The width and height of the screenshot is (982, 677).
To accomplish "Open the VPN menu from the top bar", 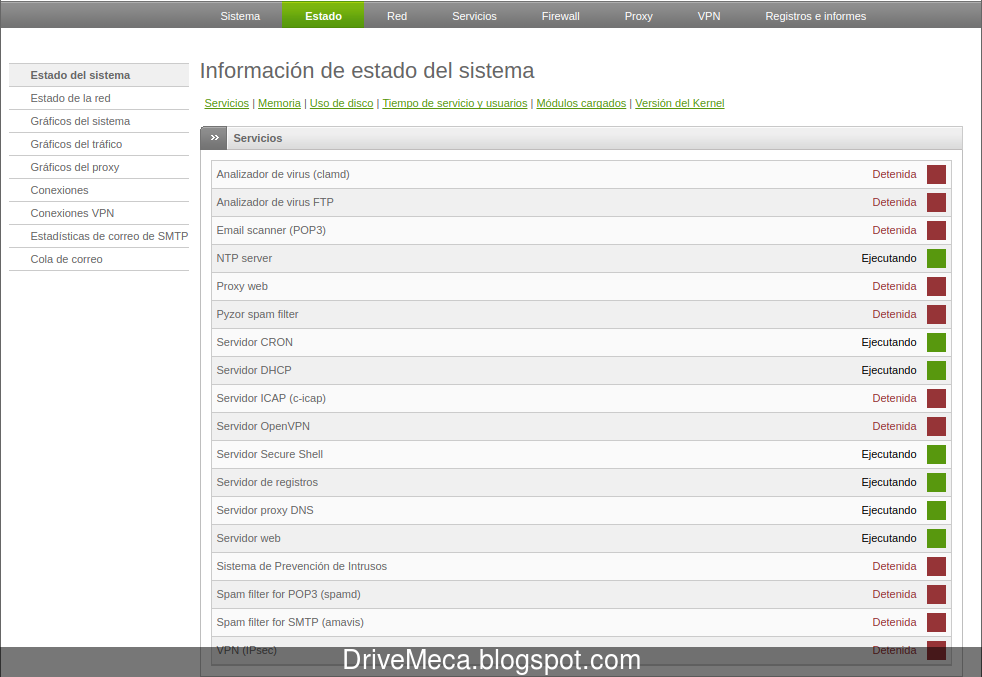I will 709,15.
